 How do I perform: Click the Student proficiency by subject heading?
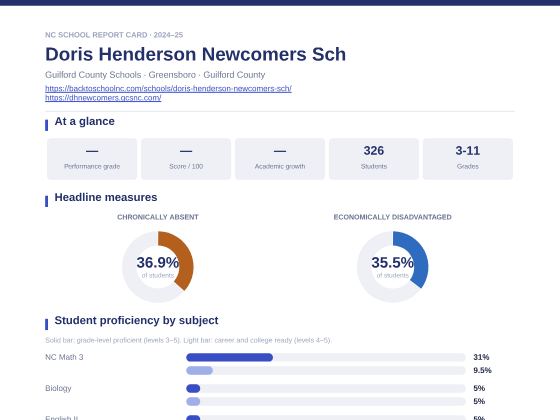[136, 320]
